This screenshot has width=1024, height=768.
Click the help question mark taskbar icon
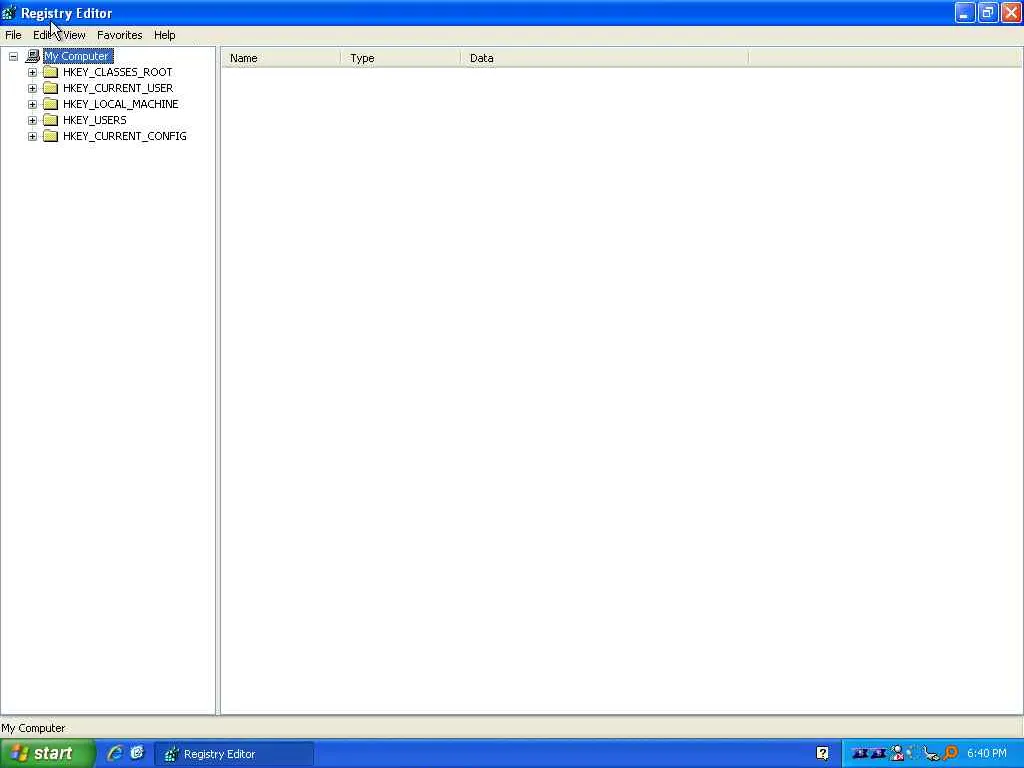(x=822, y=753)
